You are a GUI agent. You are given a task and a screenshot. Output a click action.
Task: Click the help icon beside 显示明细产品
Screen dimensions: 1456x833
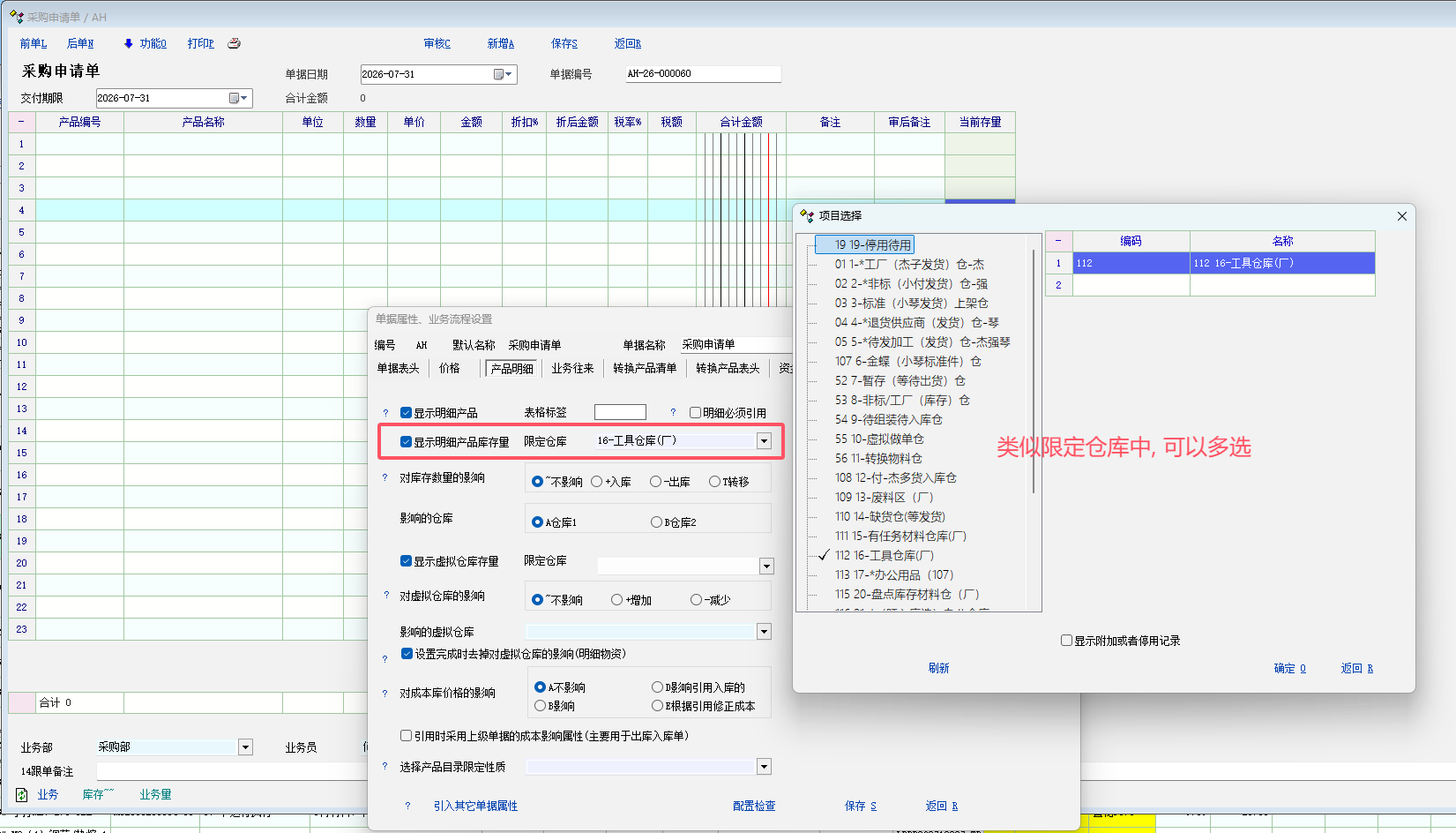pyautogui.click(x=385, y=413)
